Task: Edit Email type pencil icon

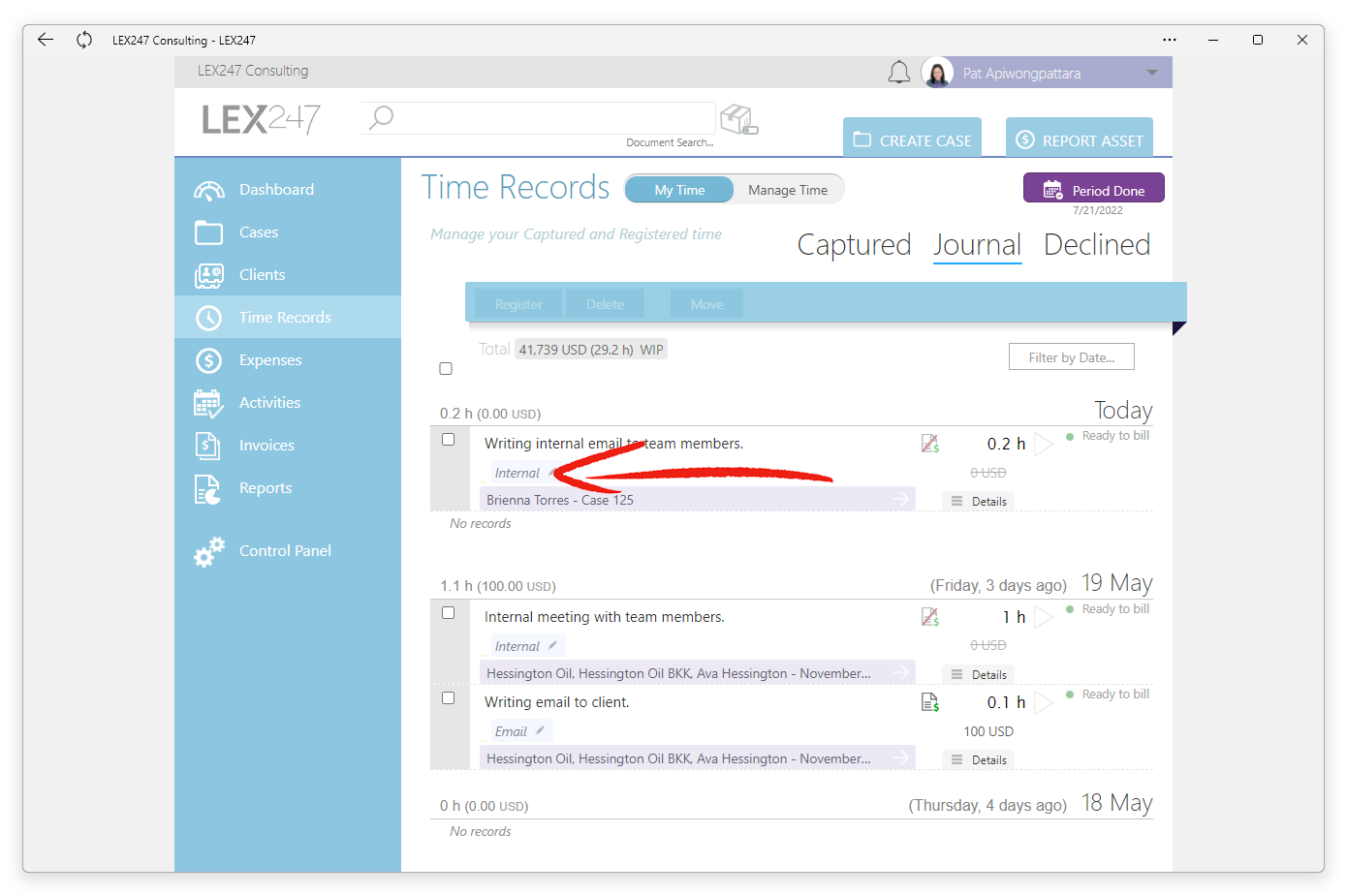Action: tap(540, 730)
